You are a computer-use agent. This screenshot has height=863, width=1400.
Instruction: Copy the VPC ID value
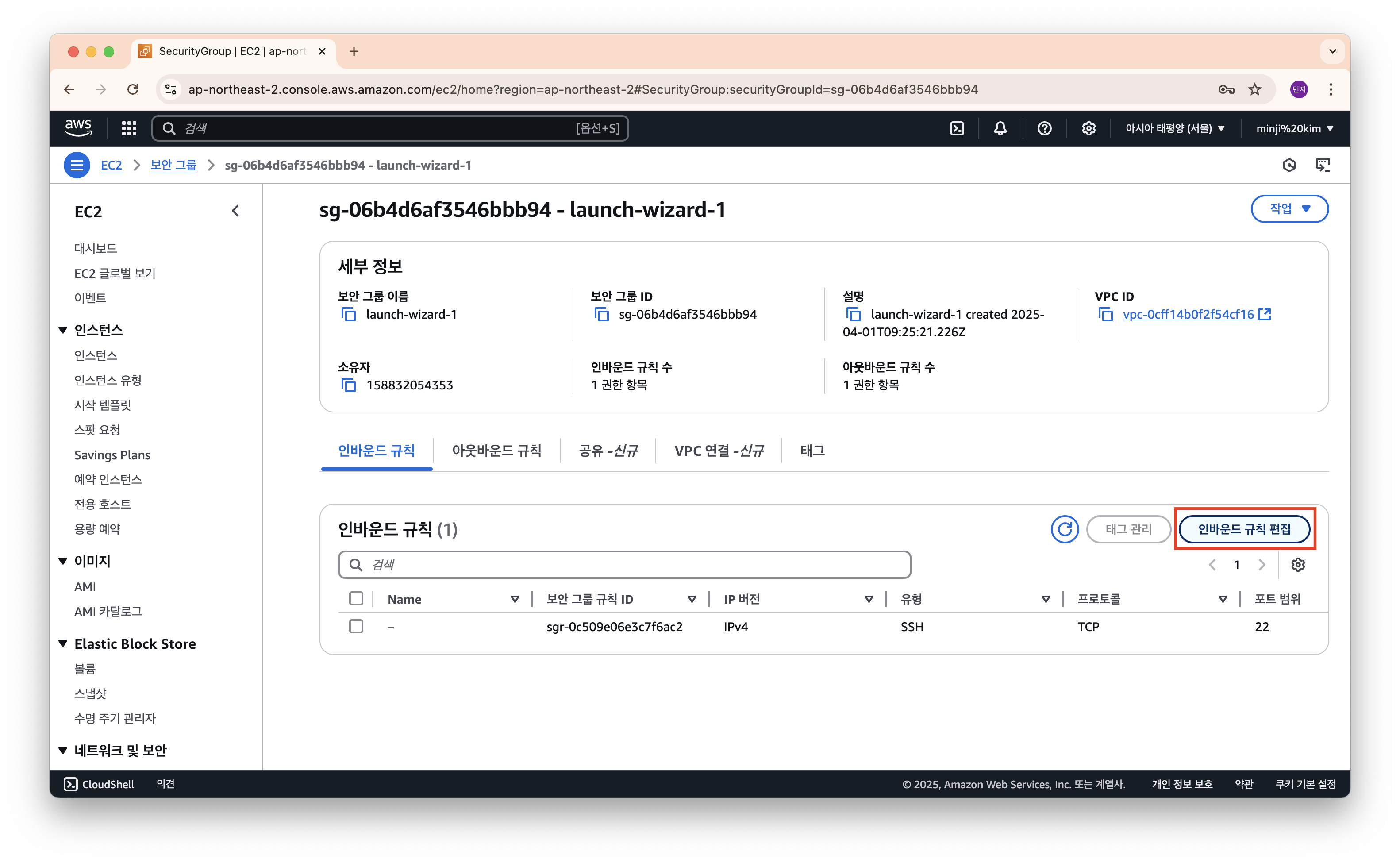pyautogui.click(x=1105, y=315)
